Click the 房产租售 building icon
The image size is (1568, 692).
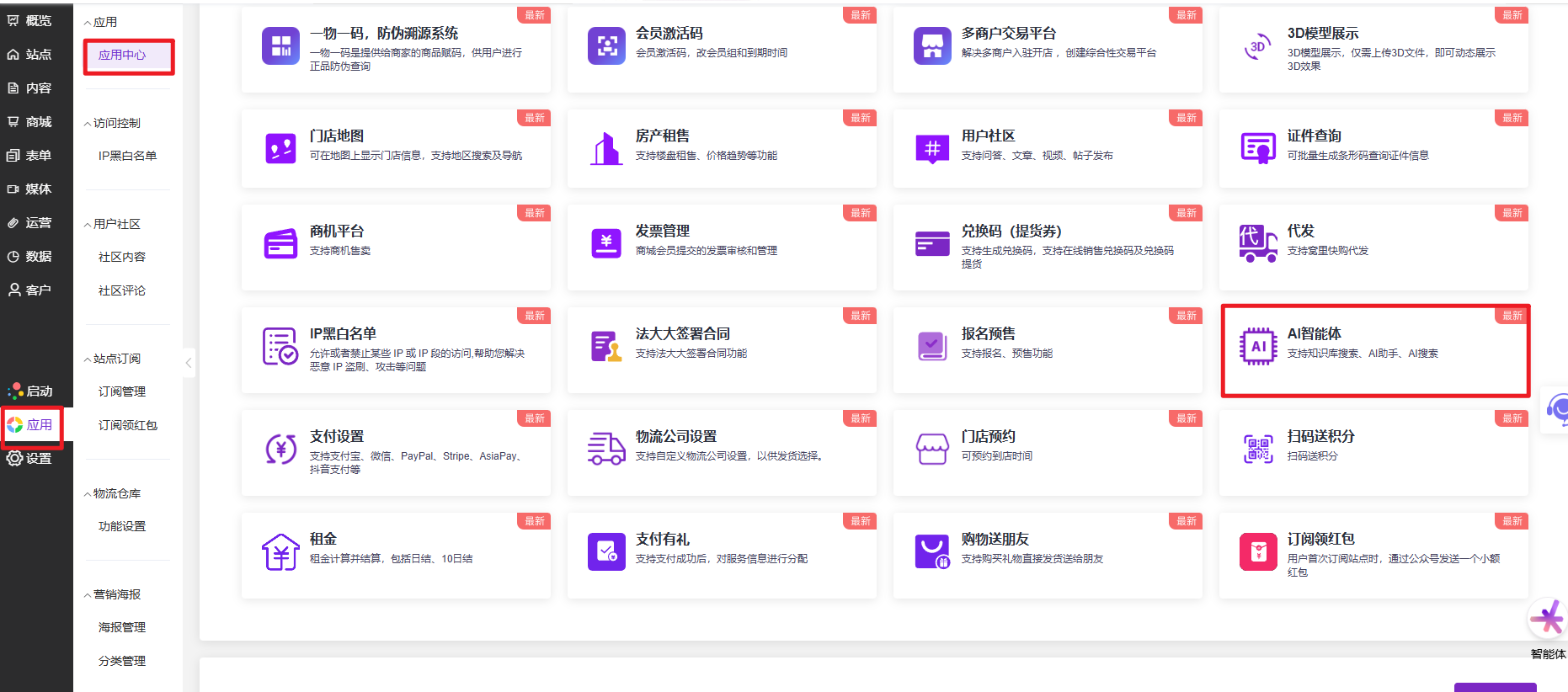coord(606,147)
